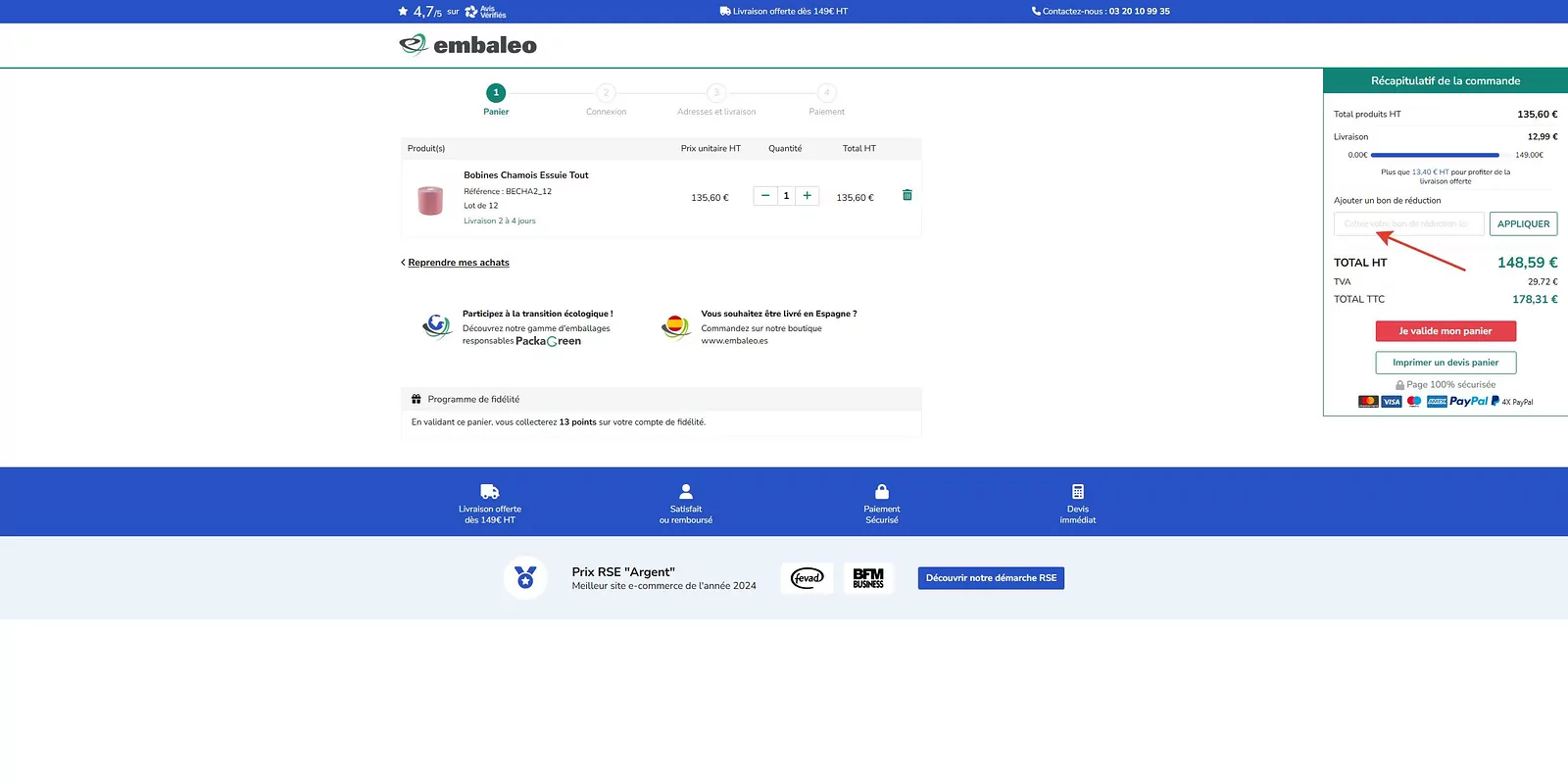1568x783 pixels.
Task: Go to step 2 Connexion
Action: (x=606, y=99)
